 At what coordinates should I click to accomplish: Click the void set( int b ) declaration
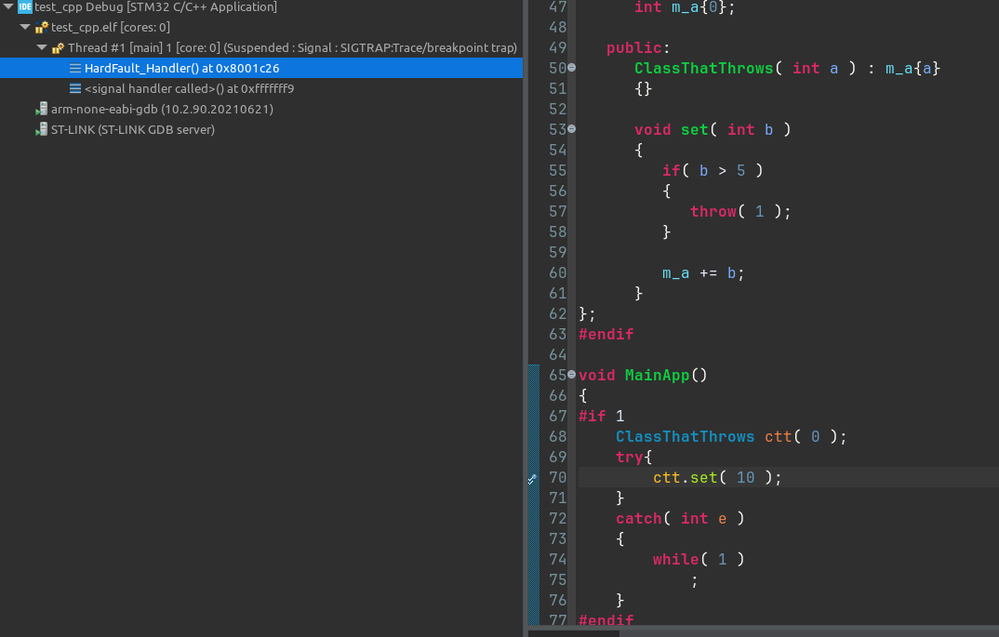click(x=712, y=130)
